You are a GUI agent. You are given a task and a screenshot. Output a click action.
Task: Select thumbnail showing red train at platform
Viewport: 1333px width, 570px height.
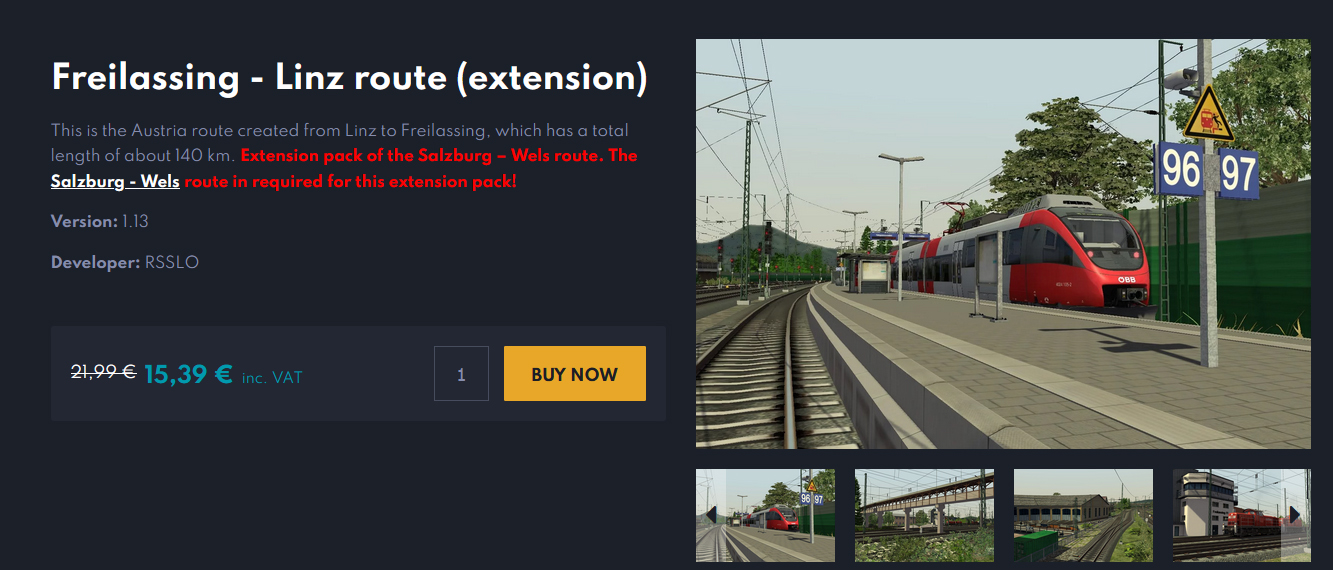pos(765,515)
